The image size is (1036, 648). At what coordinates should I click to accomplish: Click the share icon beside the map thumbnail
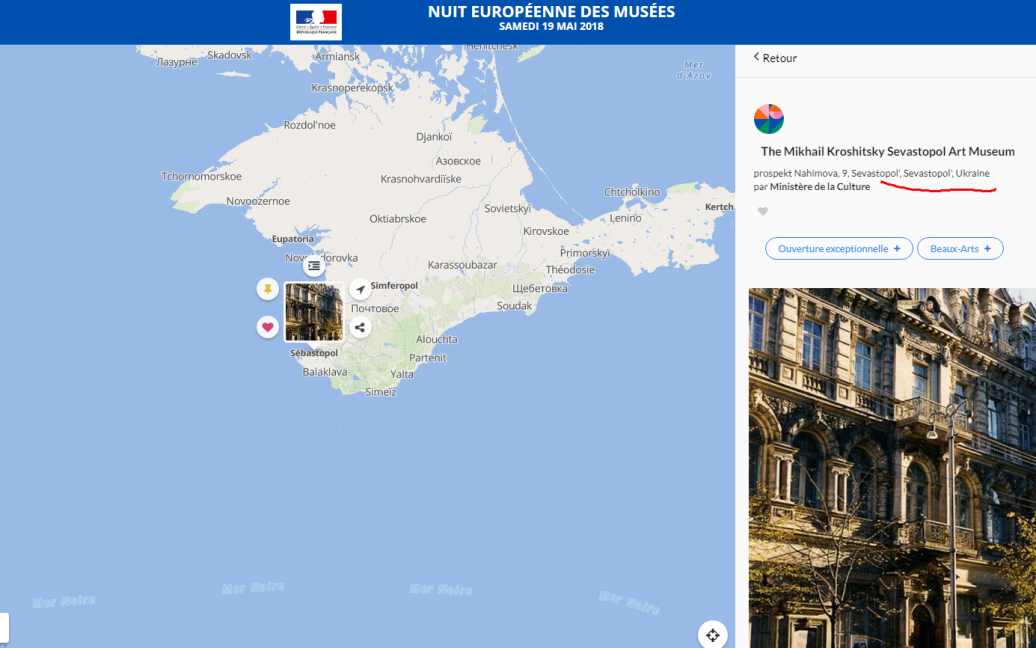tap(360, 327)
